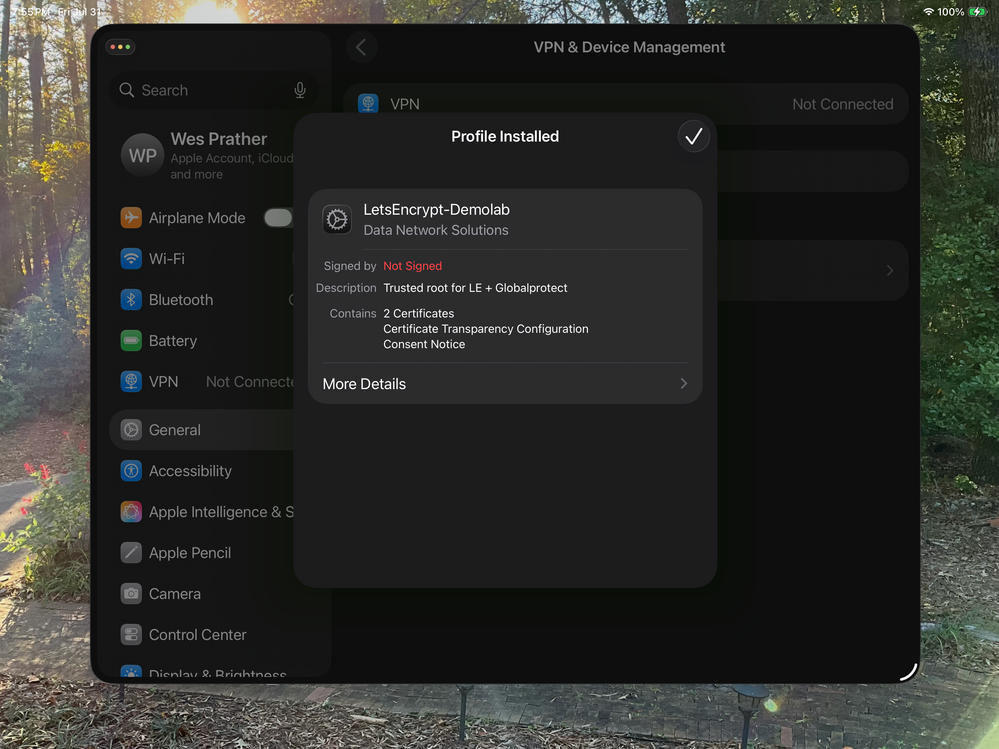999x749 pixels.
Task: Click the LetsEncrypt-Demolab profile gear icon
Action: click(x=336, y=220)
